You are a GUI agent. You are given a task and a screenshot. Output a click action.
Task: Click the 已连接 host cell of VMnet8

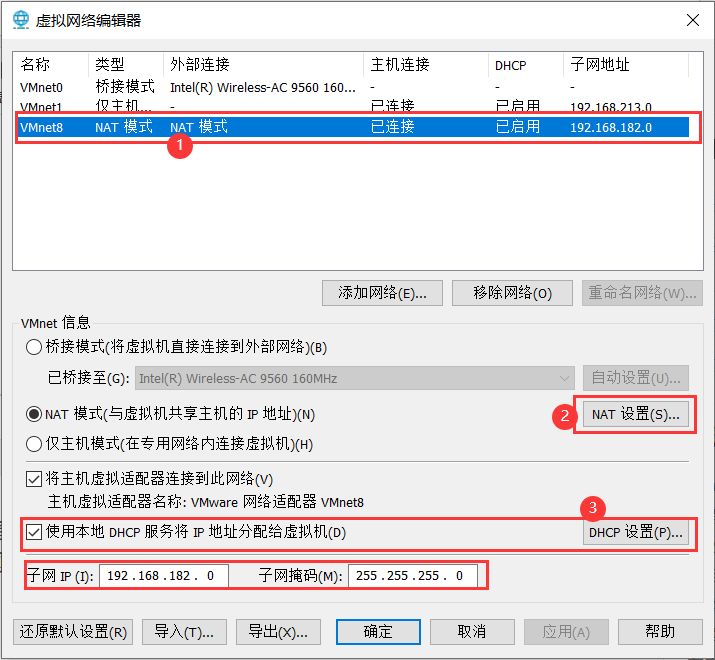tap(393, 126)
